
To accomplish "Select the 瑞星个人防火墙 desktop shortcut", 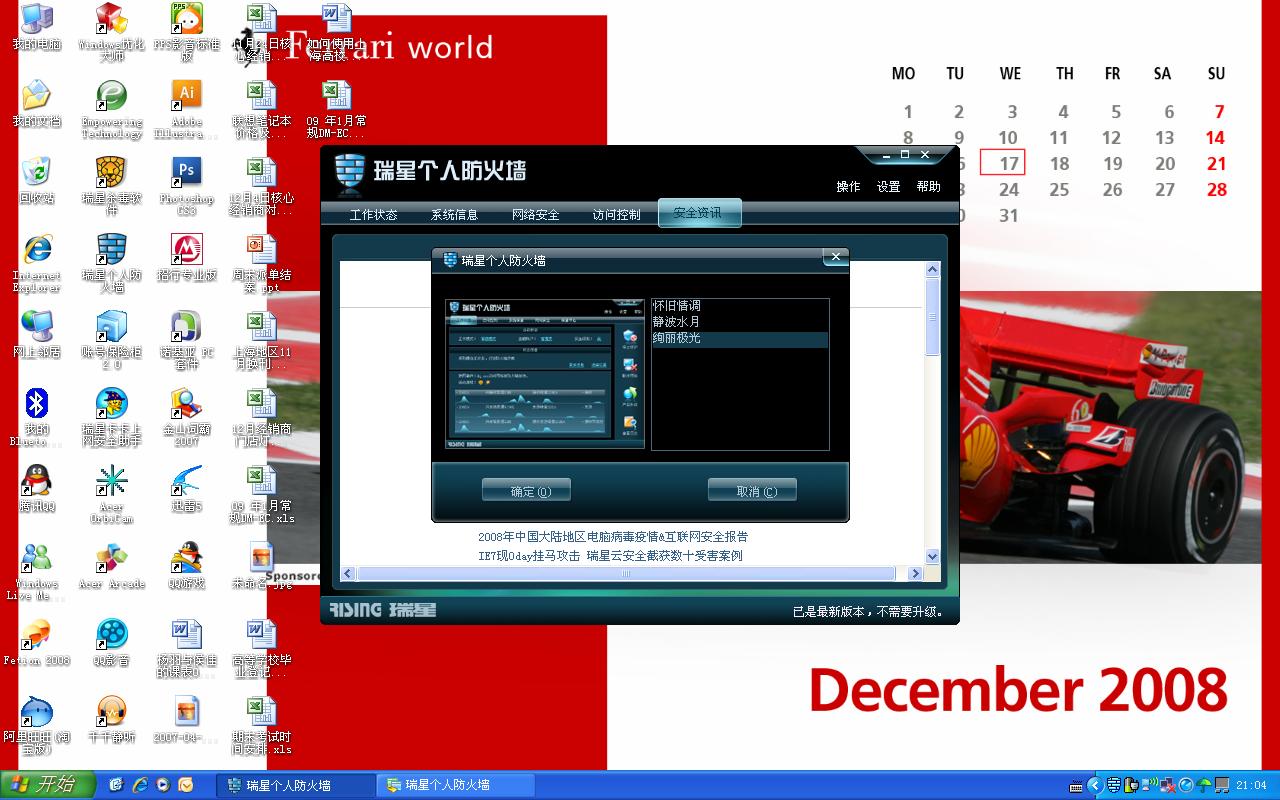I will click(111, 263).
